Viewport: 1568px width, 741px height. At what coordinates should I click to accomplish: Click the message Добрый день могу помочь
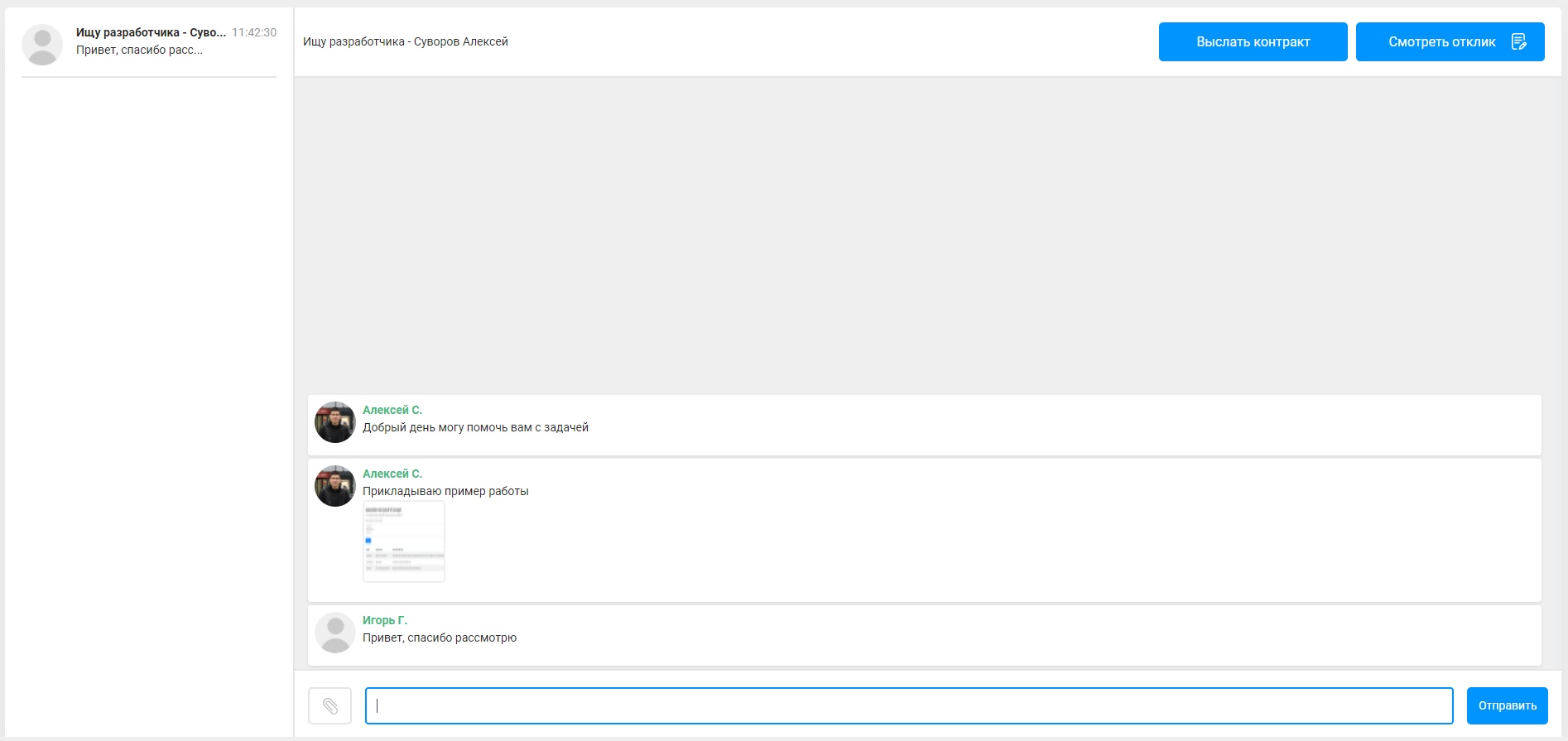[475, 427]
